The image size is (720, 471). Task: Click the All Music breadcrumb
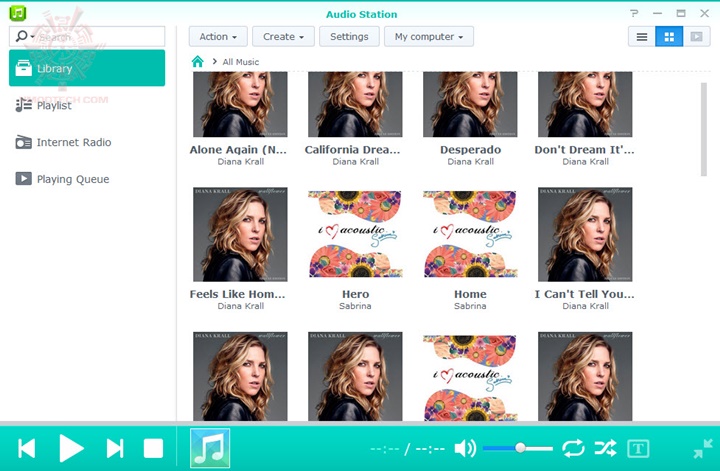(x=241, y=62)
